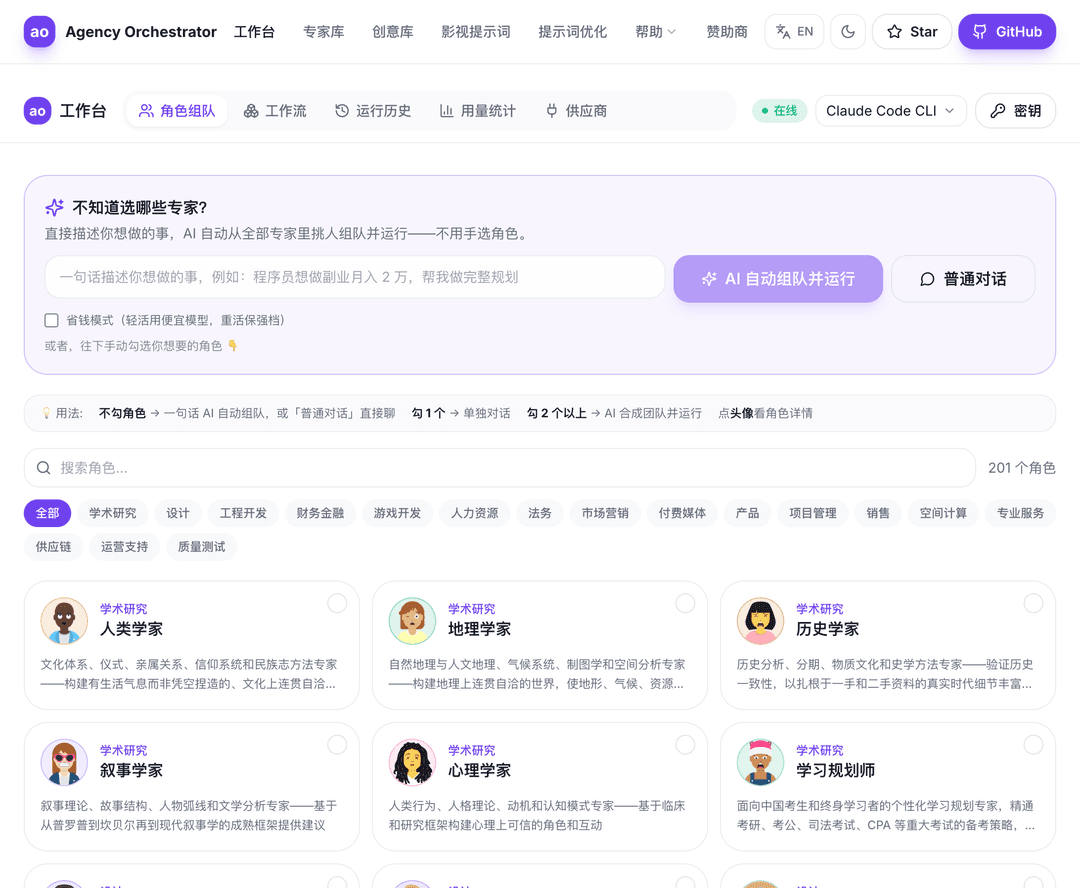Filter by 产品 category
Viewport: 1080px width, 888px height.
click(x=747, y=513)
